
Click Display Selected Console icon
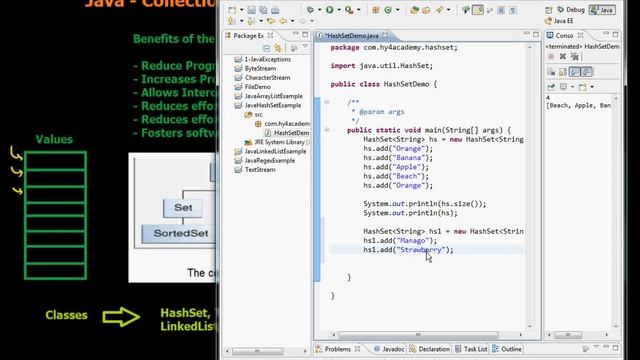564,87
